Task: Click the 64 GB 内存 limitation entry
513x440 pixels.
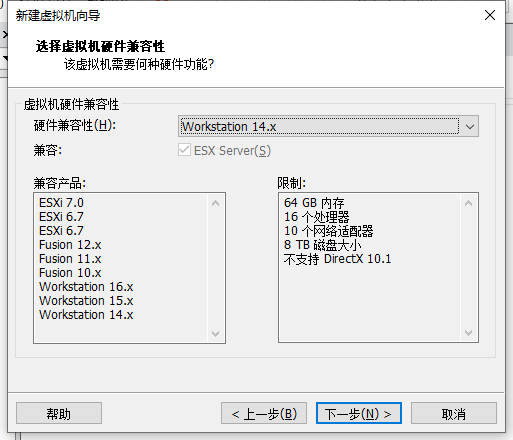Action: [x=314, y=203]
